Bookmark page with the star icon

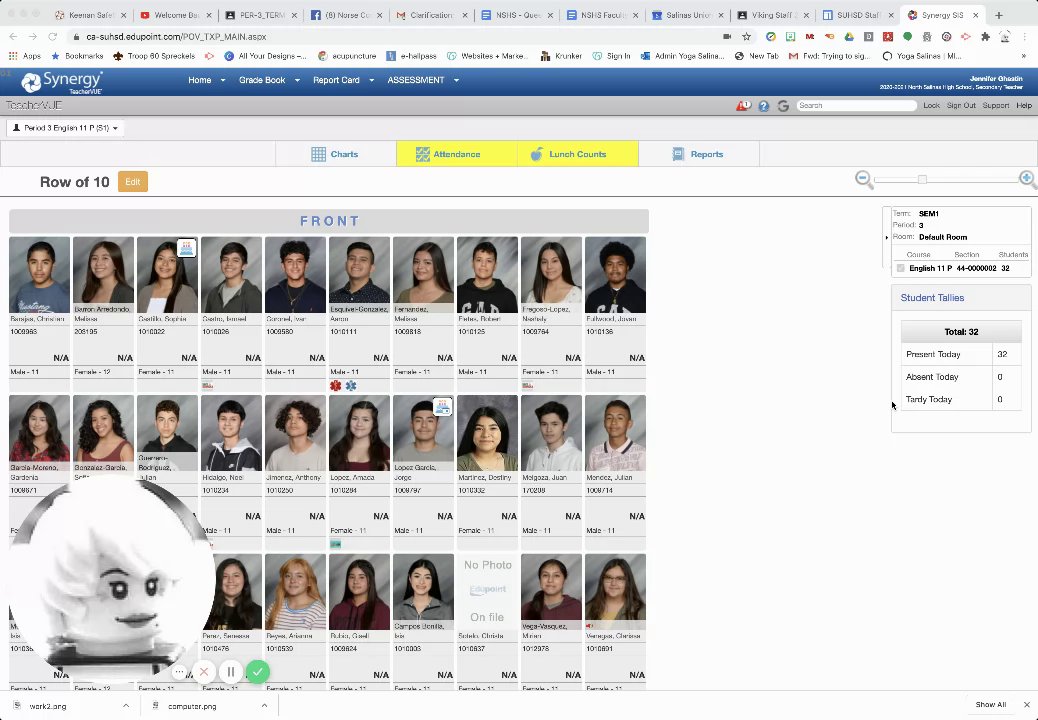[x=747, y=37]
